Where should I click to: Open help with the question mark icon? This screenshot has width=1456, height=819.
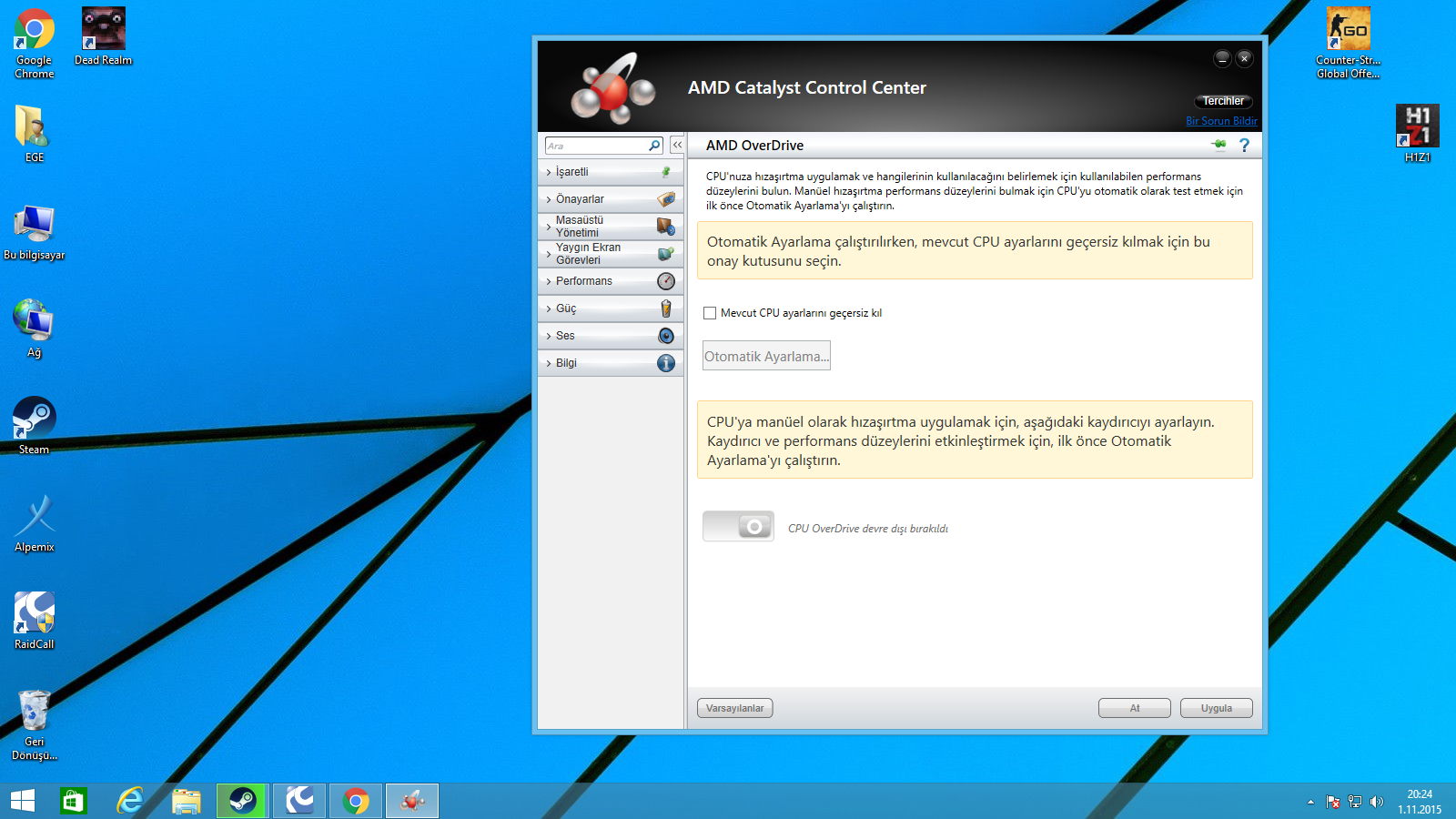click(x=1244, y=145)
